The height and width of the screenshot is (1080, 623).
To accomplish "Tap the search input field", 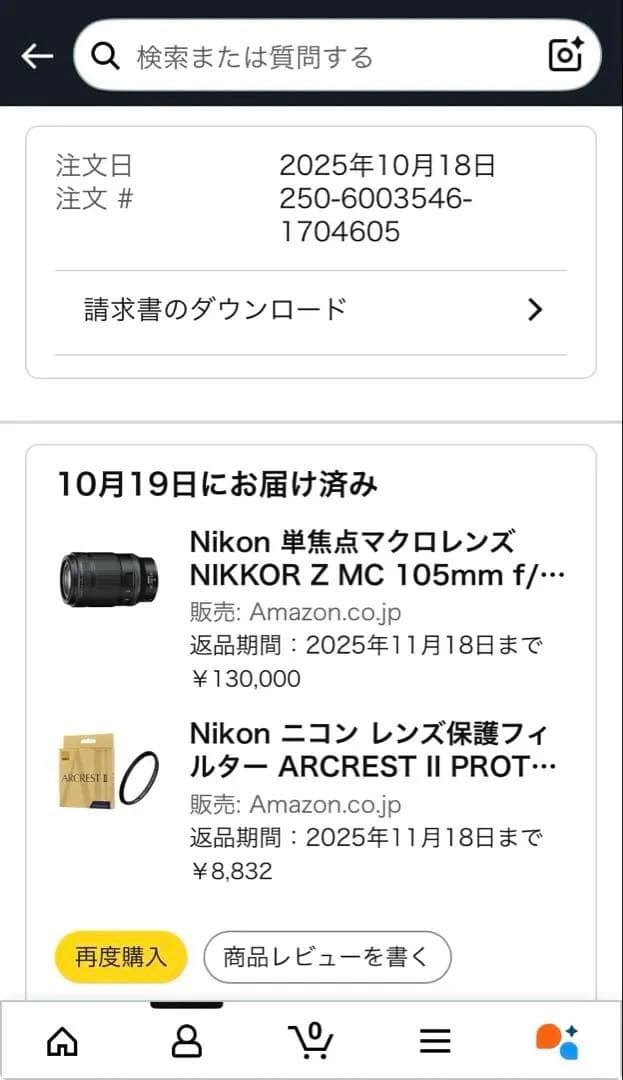I will pyautogui.click(x=300, y=54).
